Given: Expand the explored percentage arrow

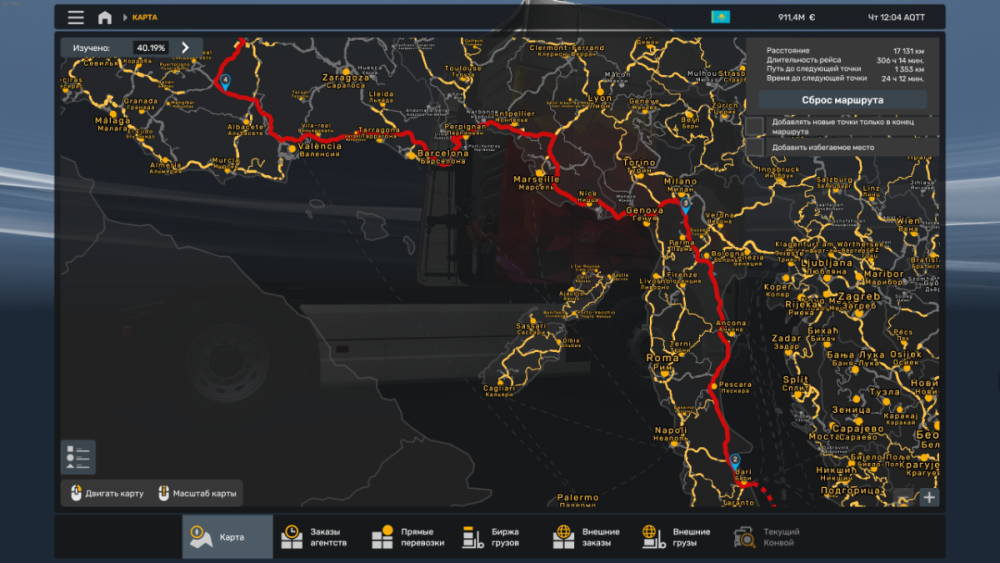Looking at the screenshot, I should coord(186,48).
